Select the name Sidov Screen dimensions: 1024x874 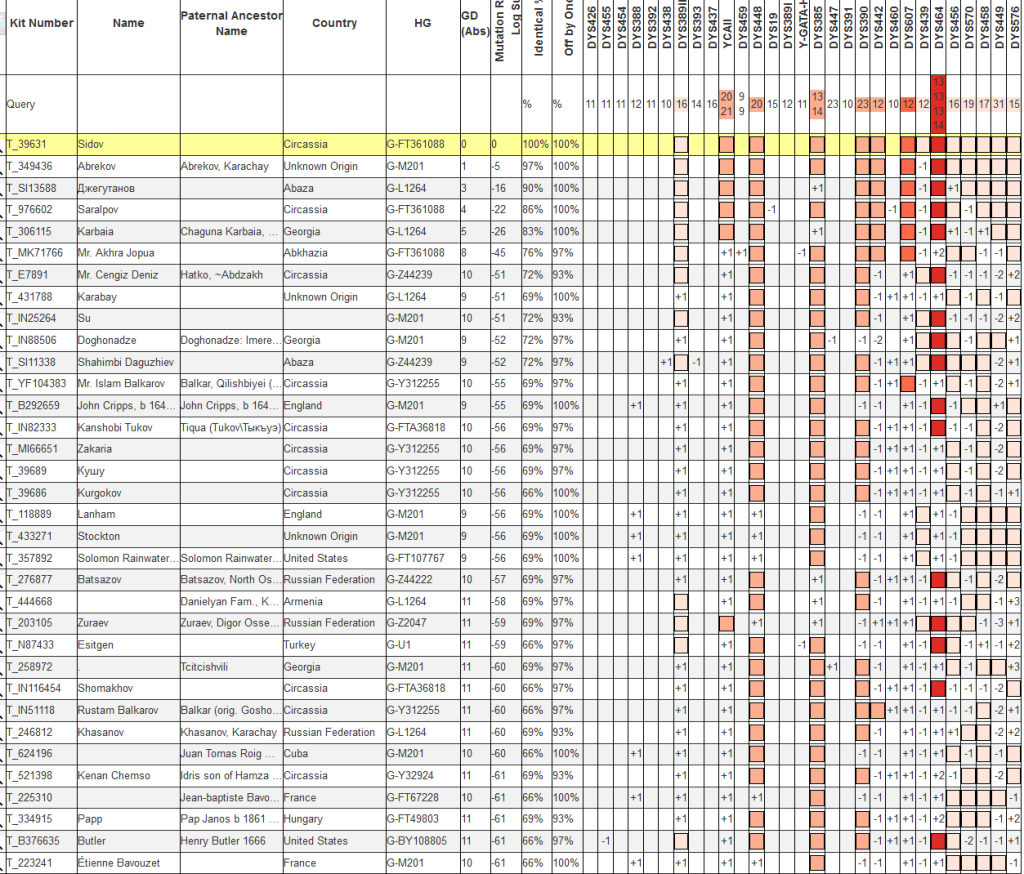click(90, 145)
